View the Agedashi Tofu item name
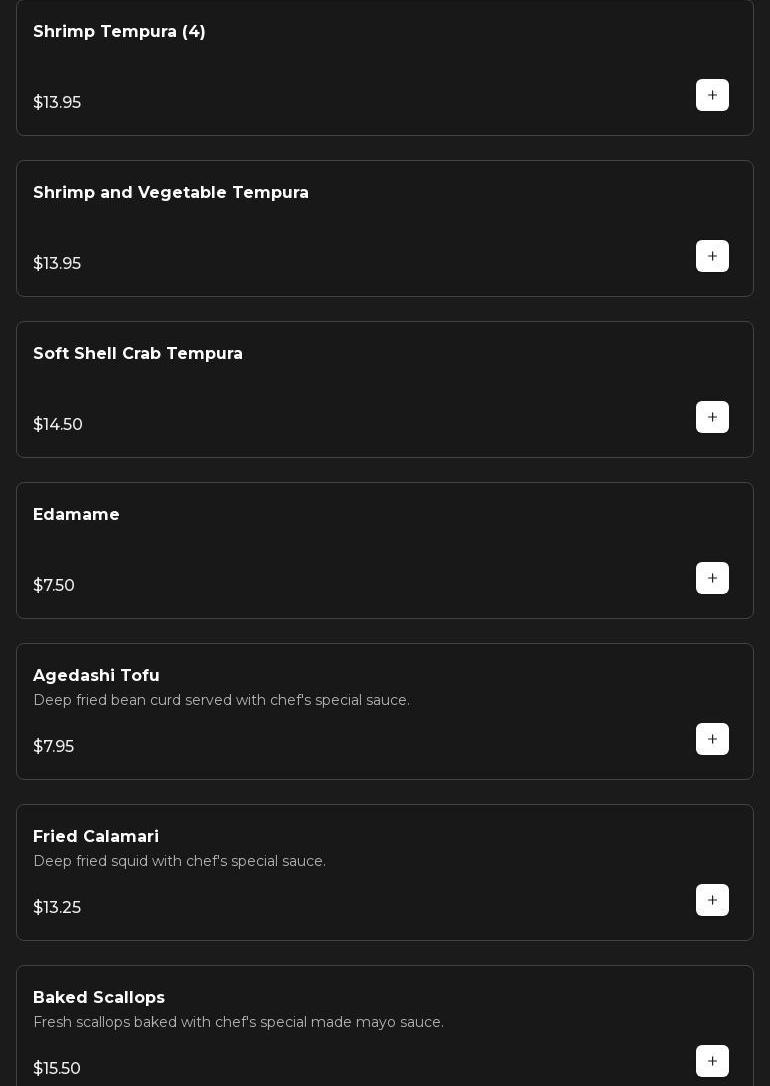The width and height of the screenshot is (770, 1086). 96,676
